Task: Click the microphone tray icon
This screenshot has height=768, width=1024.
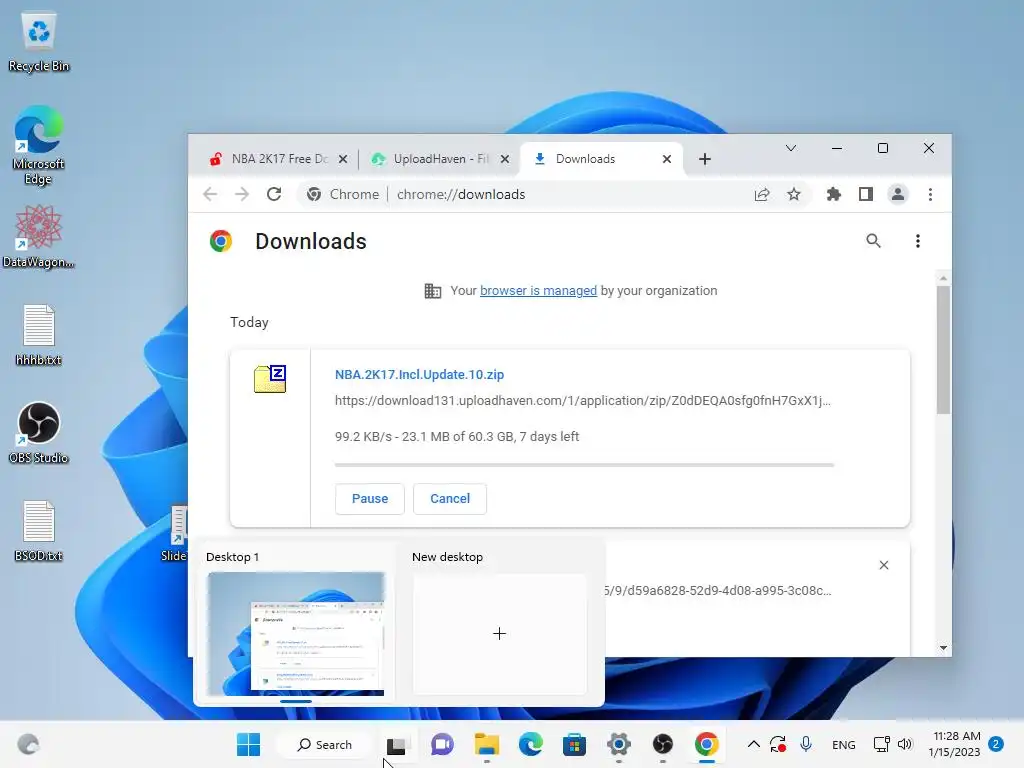Action: tap(806, 744)
